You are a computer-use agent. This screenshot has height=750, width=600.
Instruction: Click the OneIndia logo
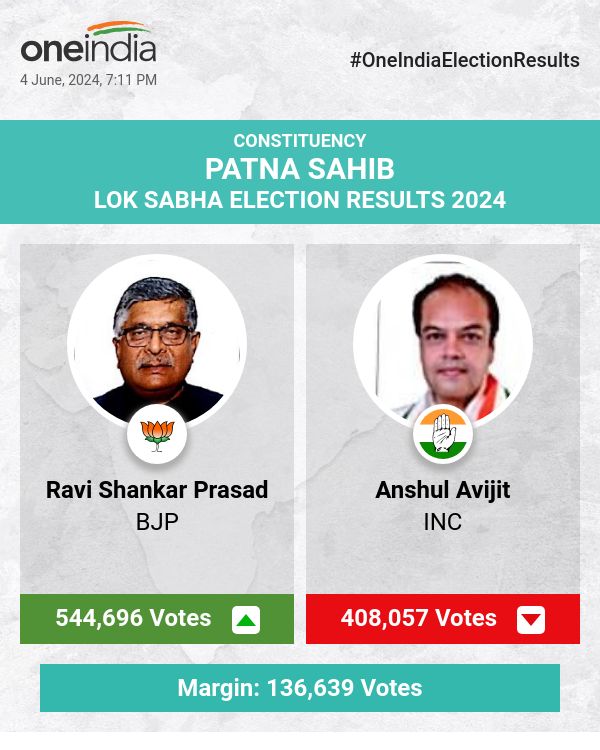point(88,48)
